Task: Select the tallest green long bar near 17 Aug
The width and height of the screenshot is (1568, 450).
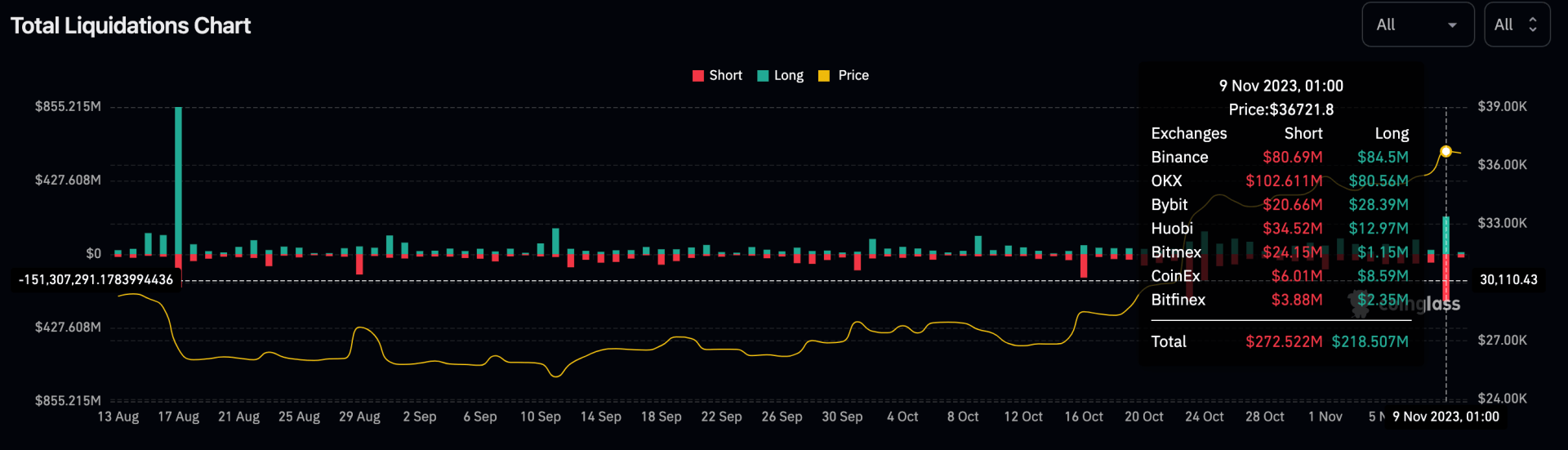Action: point(178,180)
